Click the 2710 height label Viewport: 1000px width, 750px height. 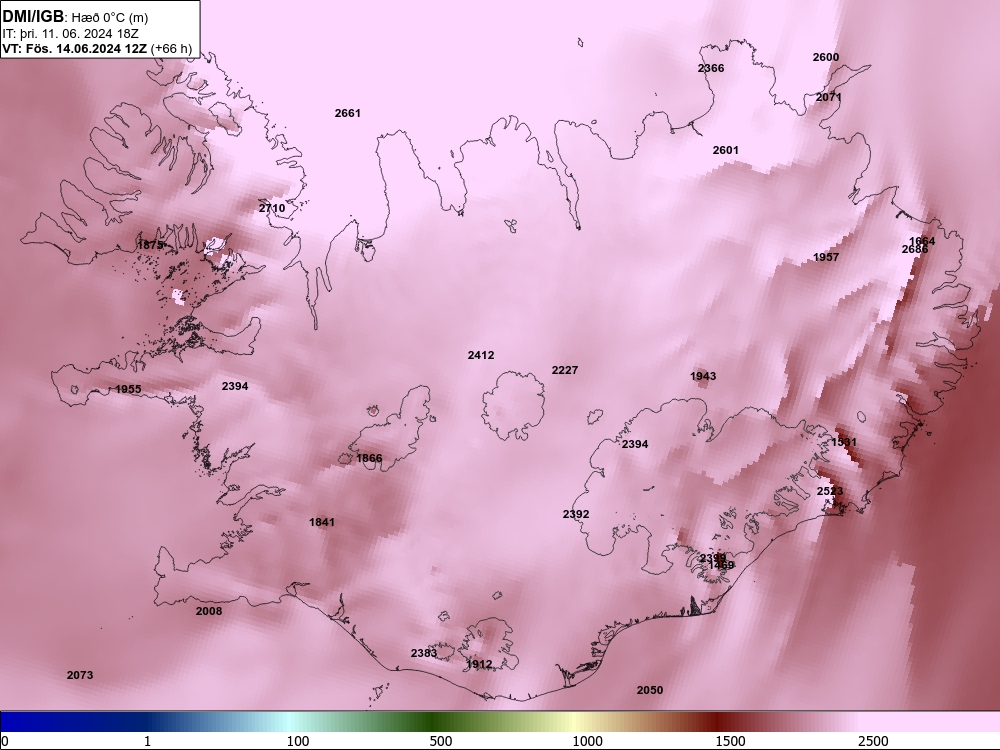272,209
